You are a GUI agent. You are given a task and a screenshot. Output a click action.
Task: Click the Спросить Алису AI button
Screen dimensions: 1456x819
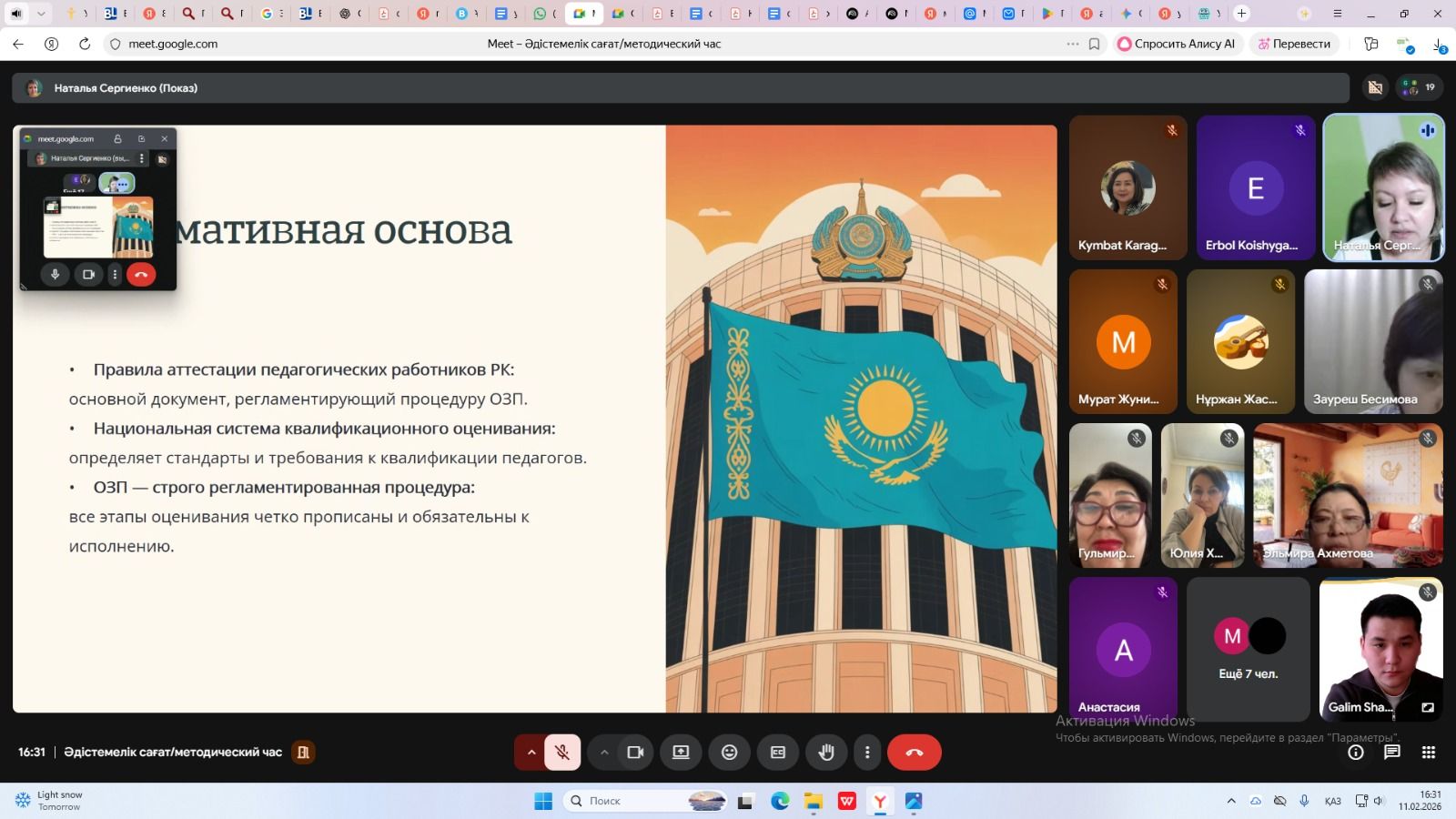click(x=1176, y=44)
